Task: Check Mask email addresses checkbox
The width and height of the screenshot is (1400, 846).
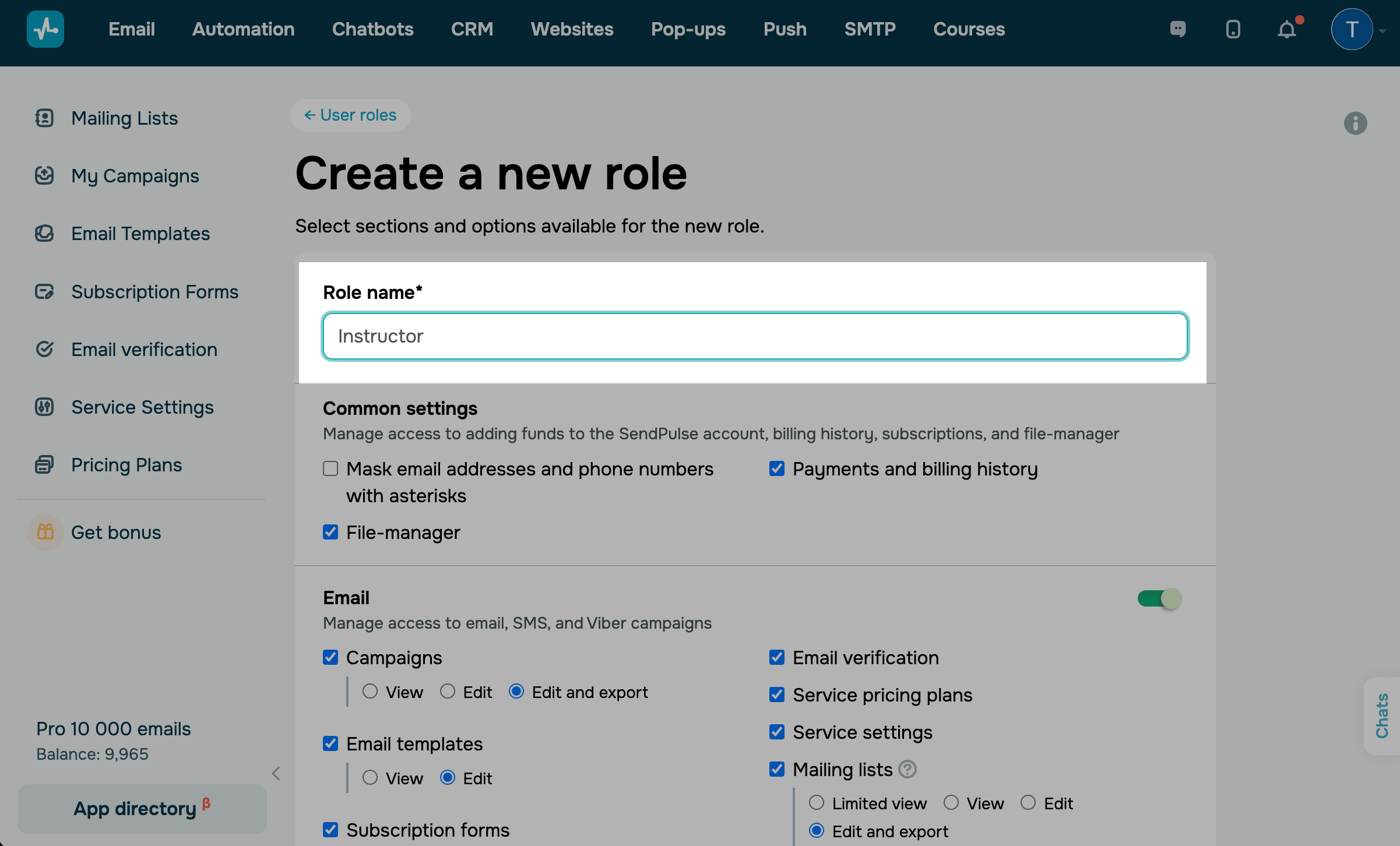Action: pyautogui.click(x=330, y=469)
